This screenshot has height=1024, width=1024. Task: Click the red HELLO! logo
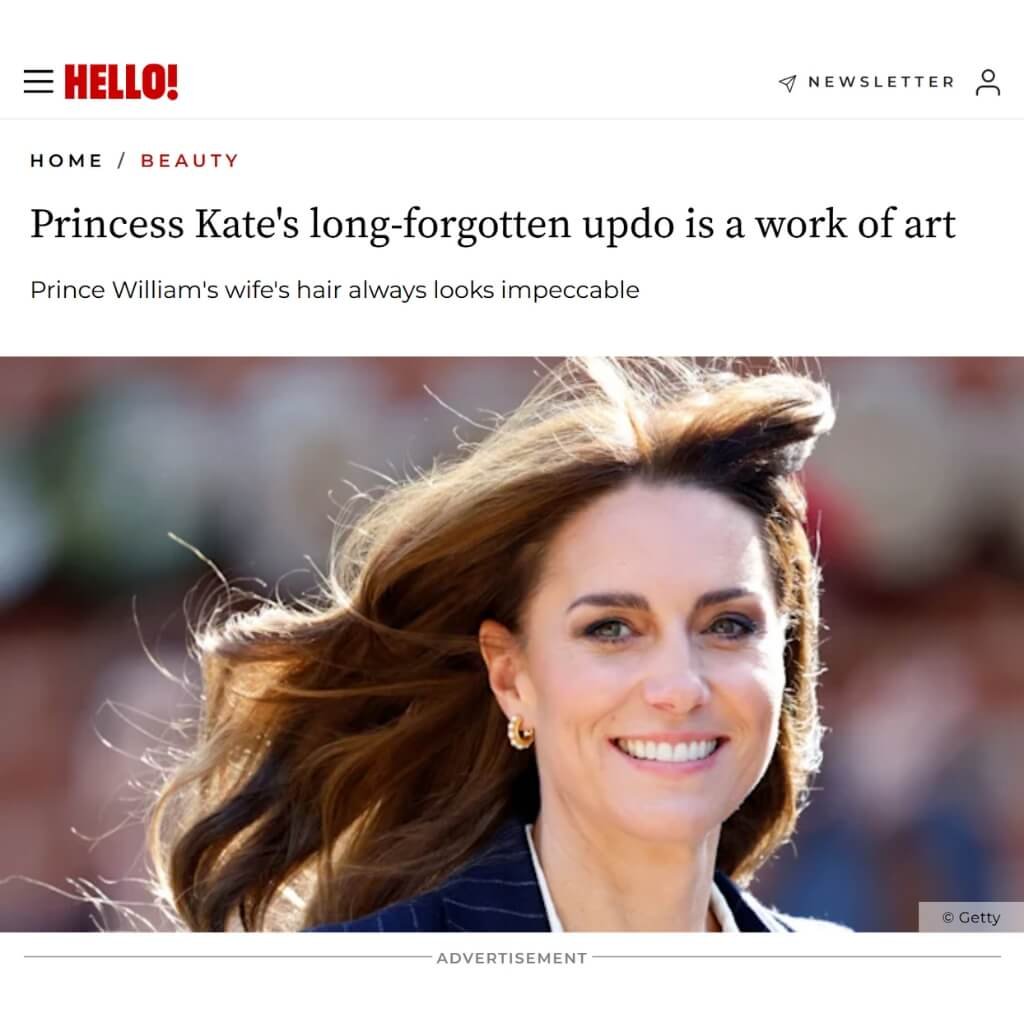pyautogui.click(x=121, y=82)
